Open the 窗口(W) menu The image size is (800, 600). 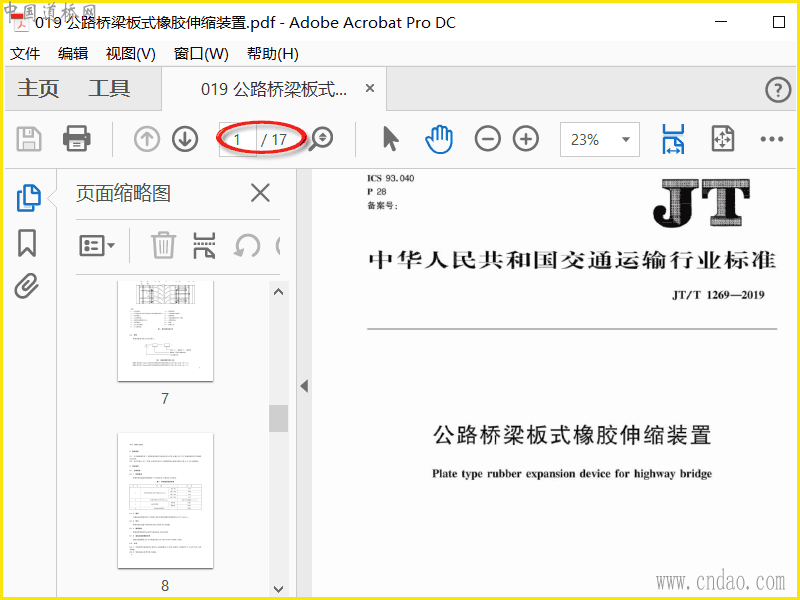(201, 54)
